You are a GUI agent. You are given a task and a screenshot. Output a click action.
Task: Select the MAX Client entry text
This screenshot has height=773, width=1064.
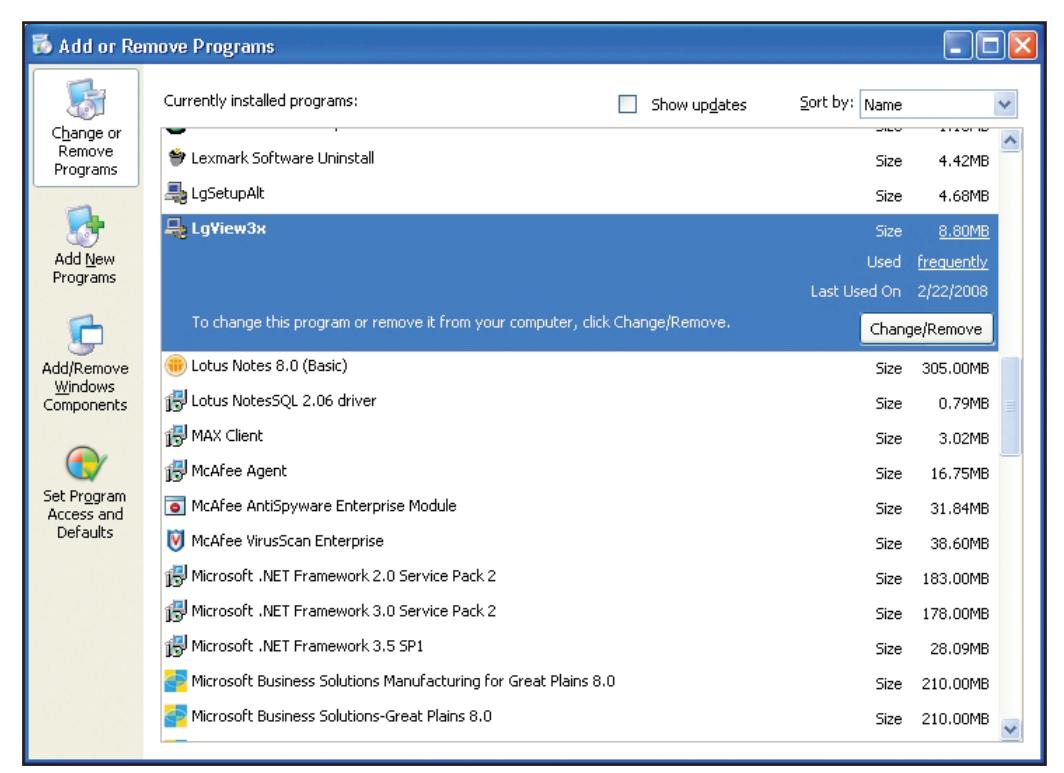coord(227,436)
